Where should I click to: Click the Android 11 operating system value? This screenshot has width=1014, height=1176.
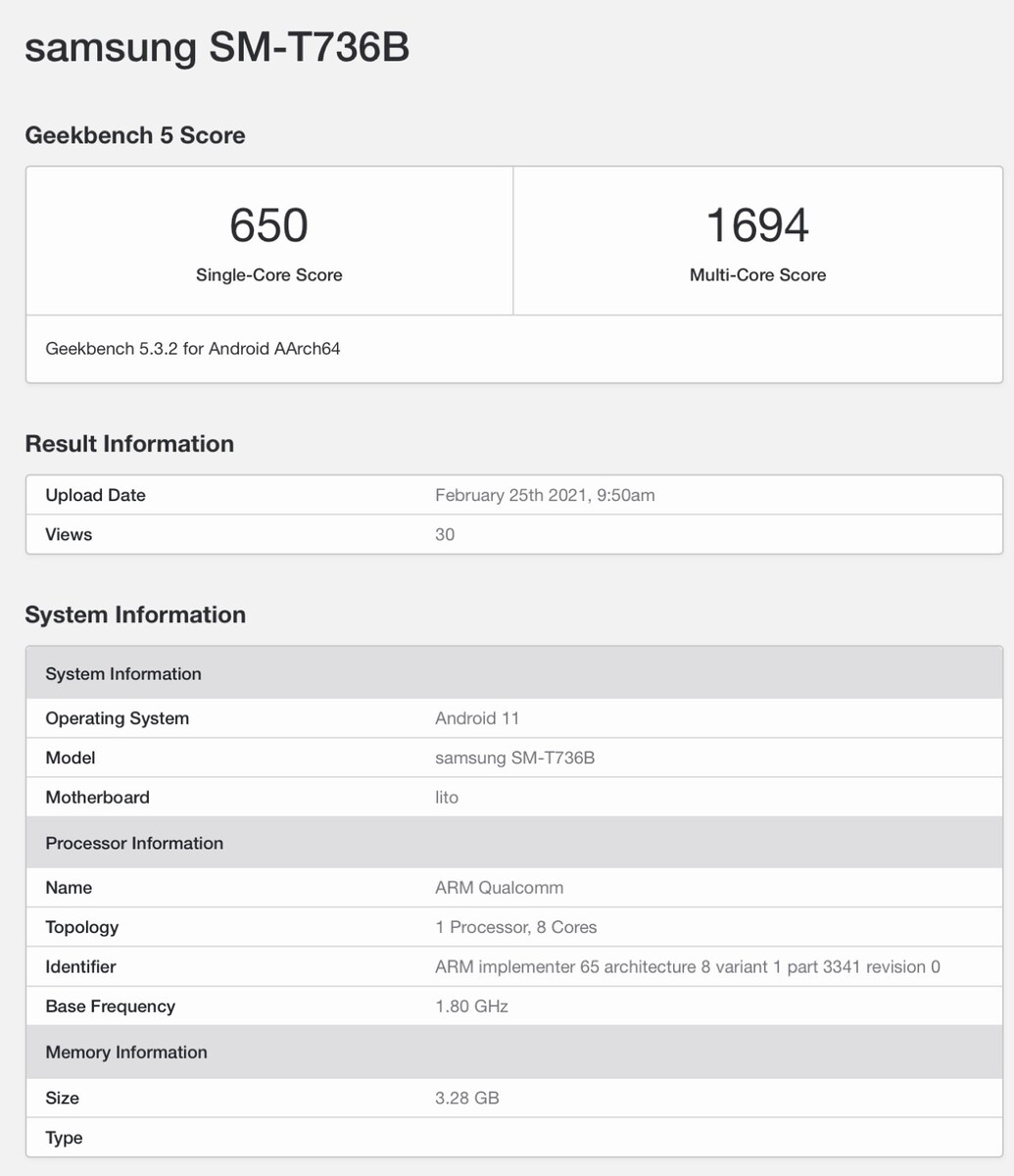[477, 718]
